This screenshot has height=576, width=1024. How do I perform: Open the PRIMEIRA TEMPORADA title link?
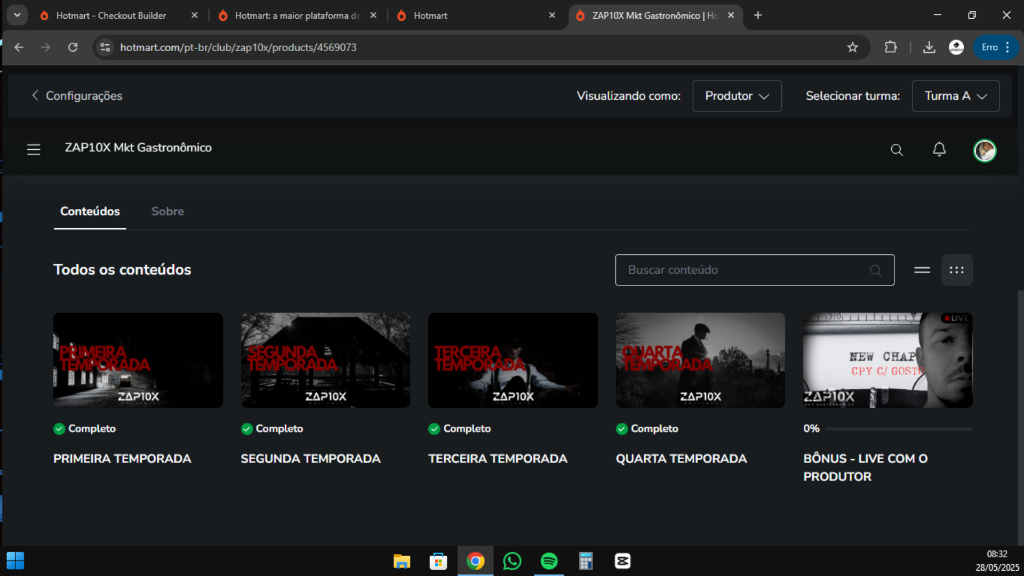pos(122,458)
